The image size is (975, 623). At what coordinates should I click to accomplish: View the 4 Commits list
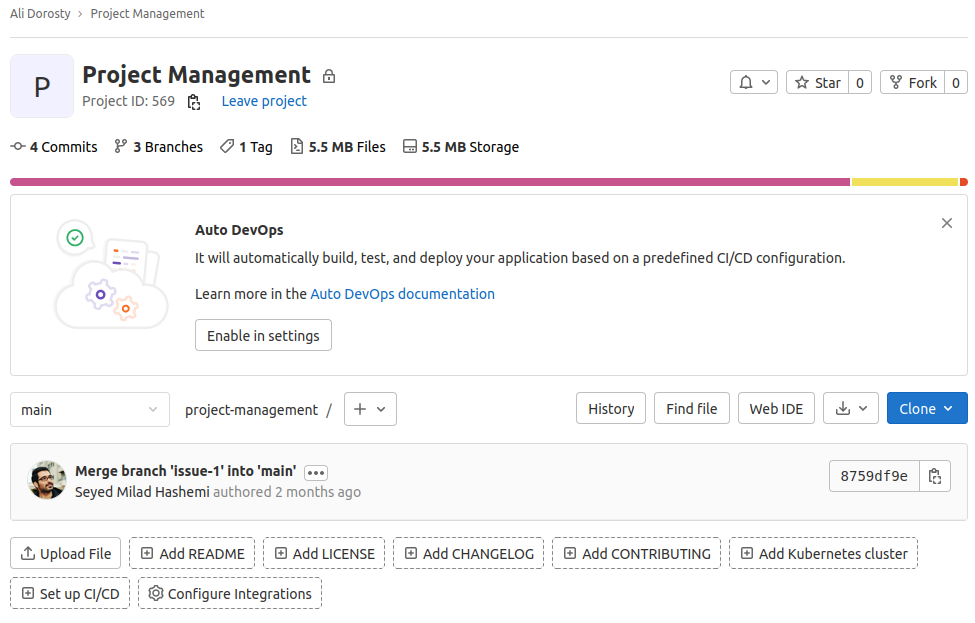click(x=55, y=147)
